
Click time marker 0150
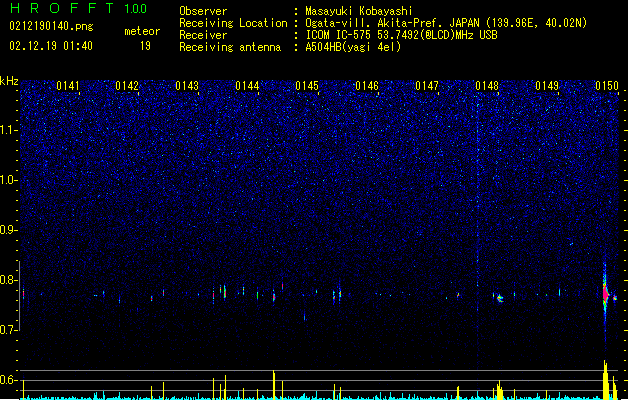click(607, 86)
